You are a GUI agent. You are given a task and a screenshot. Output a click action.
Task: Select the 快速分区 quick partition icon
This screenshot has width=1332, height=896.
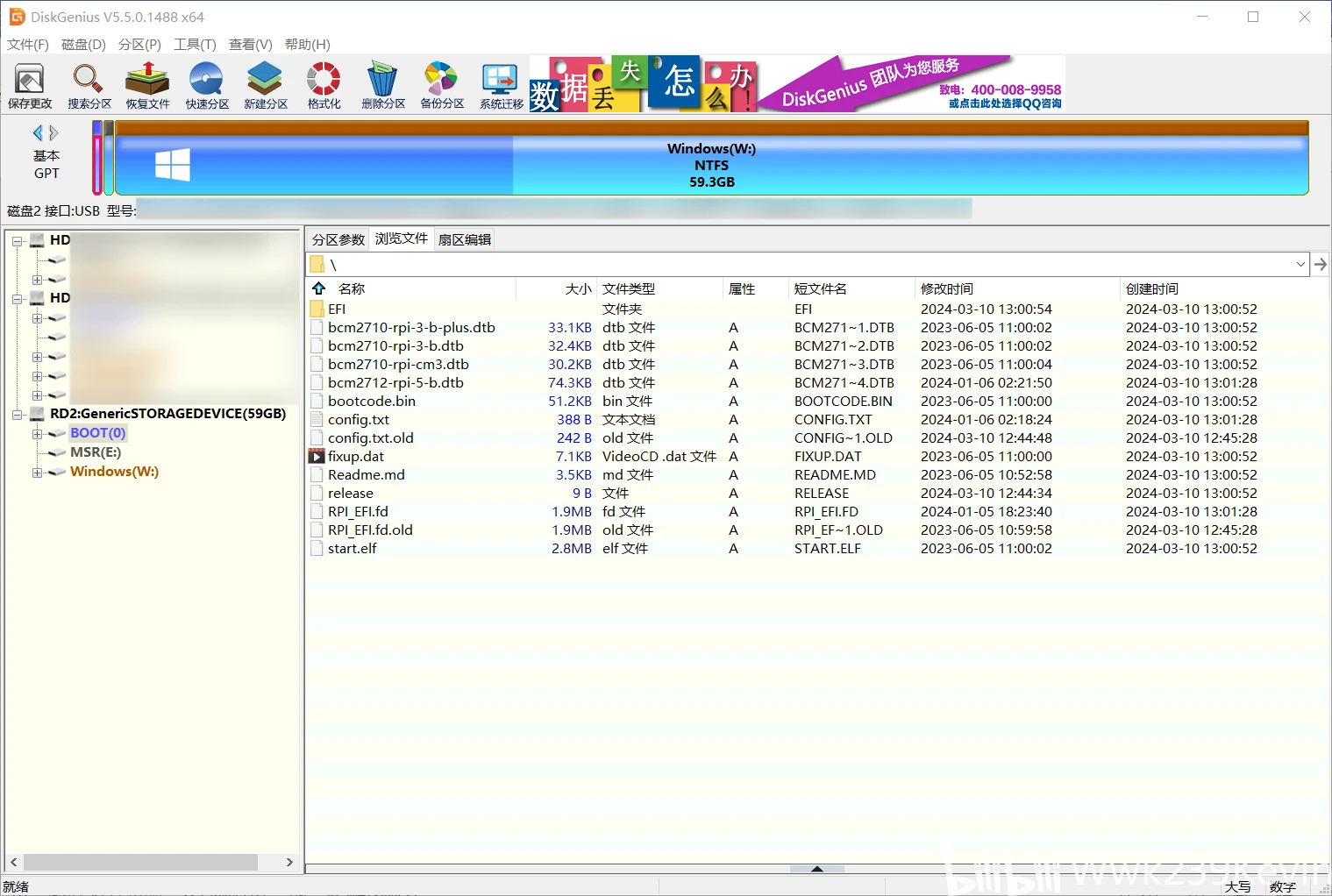click(x=207, y=86)
